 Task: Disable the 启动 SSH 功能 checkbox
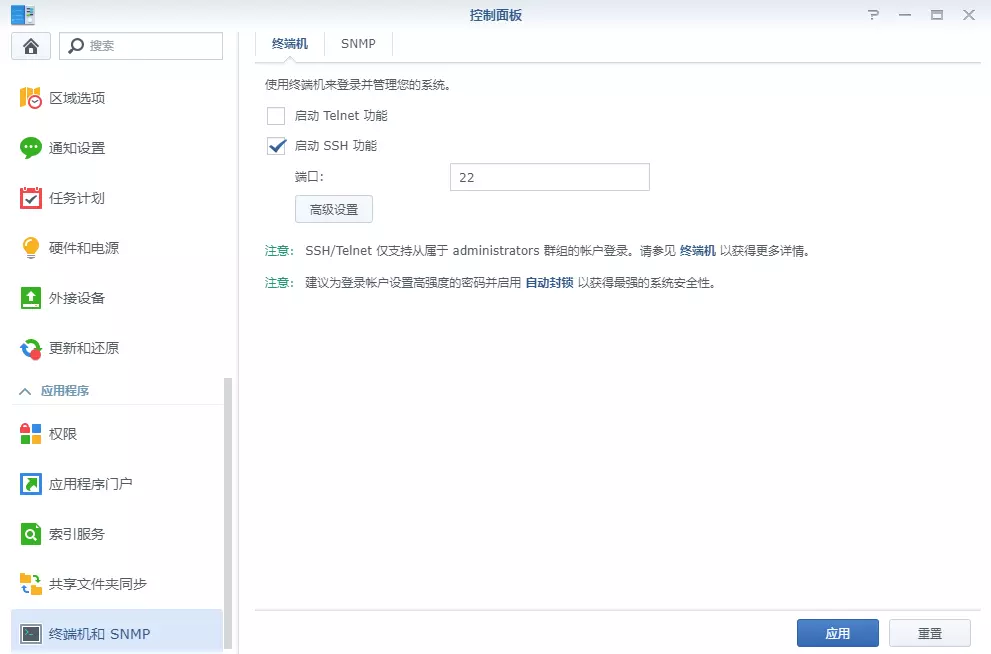coord(276,146)
